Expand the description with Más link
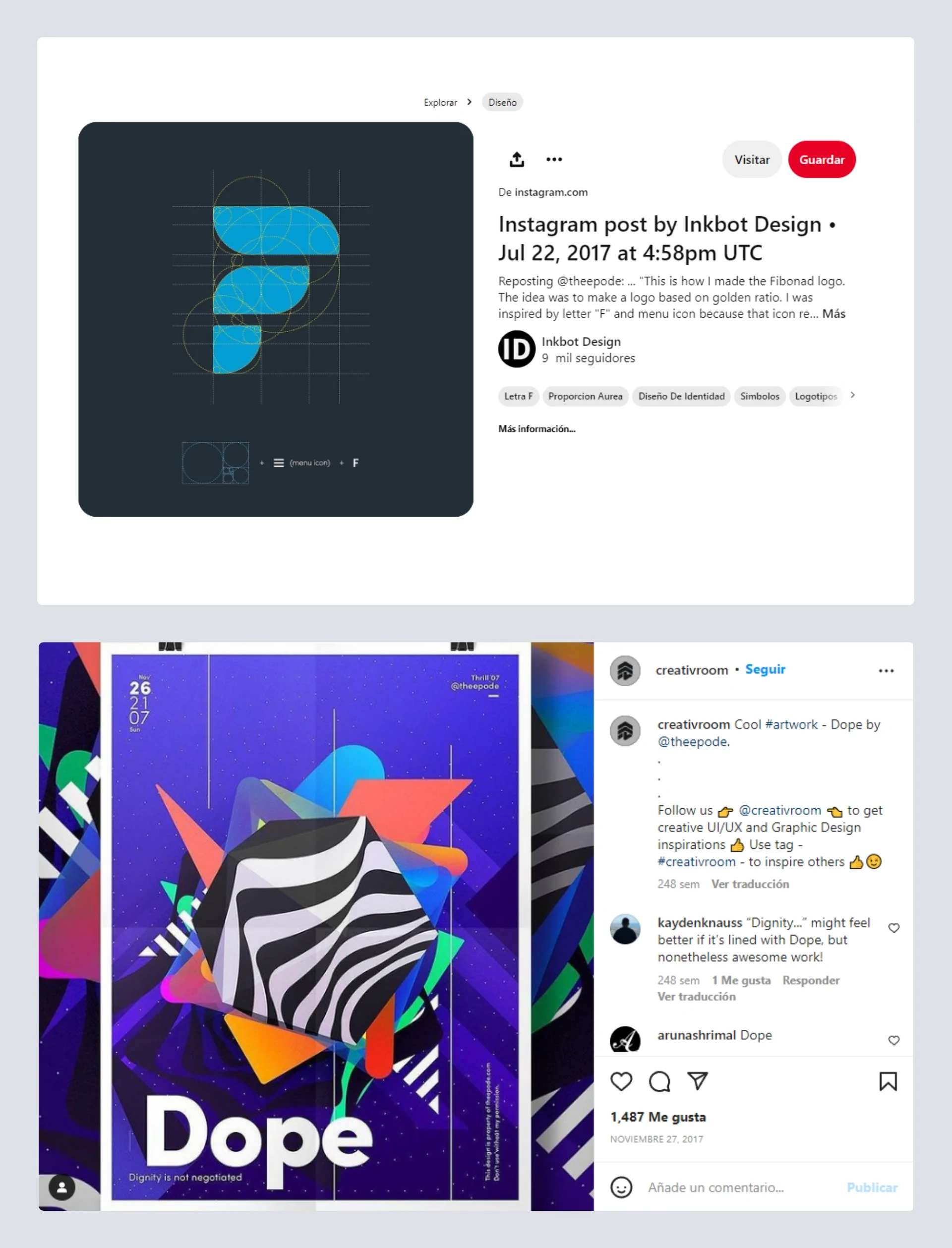952x1248 pixels. [x=833, y=314]
